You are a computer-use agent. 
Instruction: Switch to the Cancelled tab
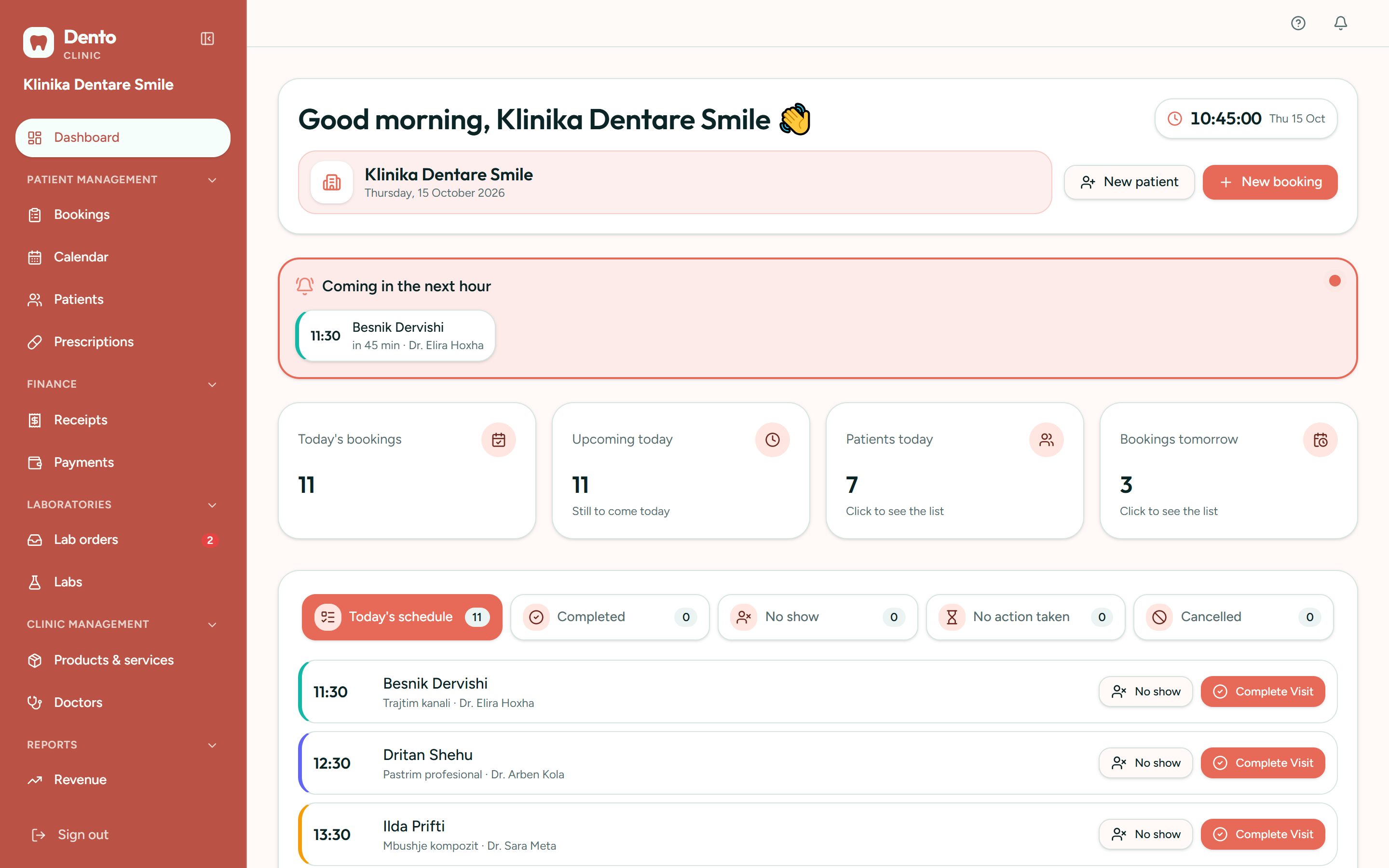click(x=1233, y=617)
